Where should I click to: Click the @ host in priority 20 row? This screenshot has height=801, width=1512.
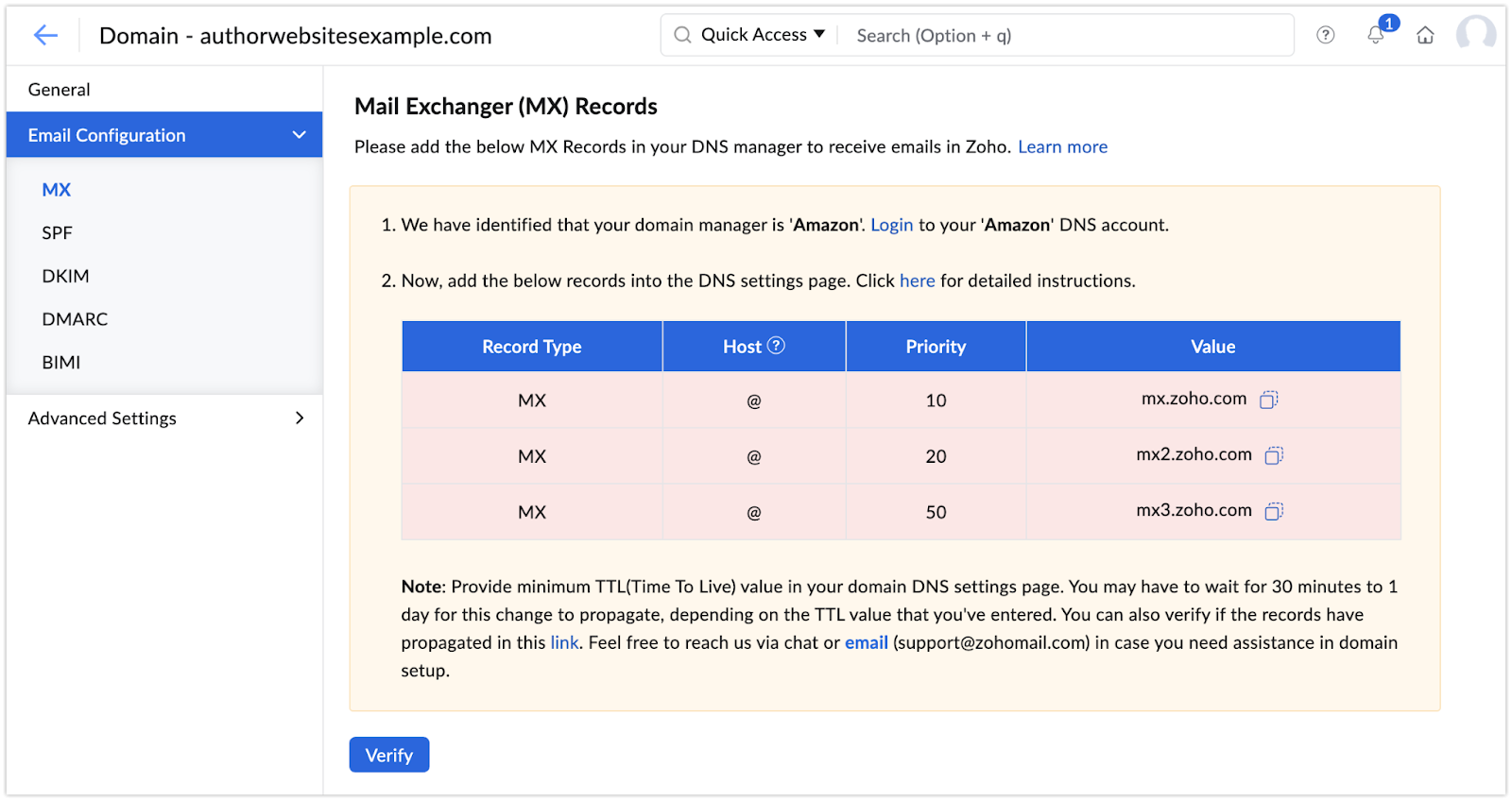coord(754,456)
